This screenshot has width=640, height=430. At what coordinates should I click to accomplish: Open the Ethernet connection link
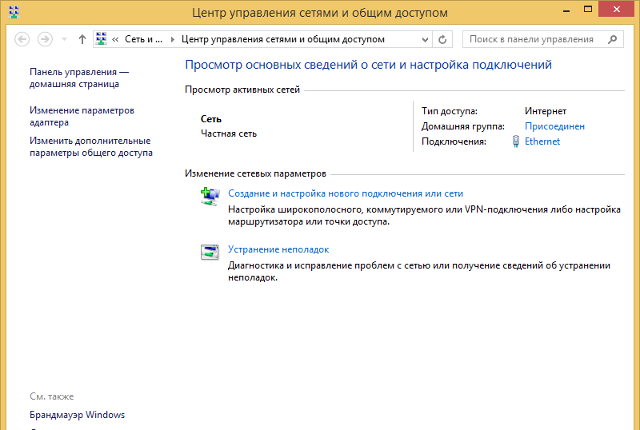[542, 142]
